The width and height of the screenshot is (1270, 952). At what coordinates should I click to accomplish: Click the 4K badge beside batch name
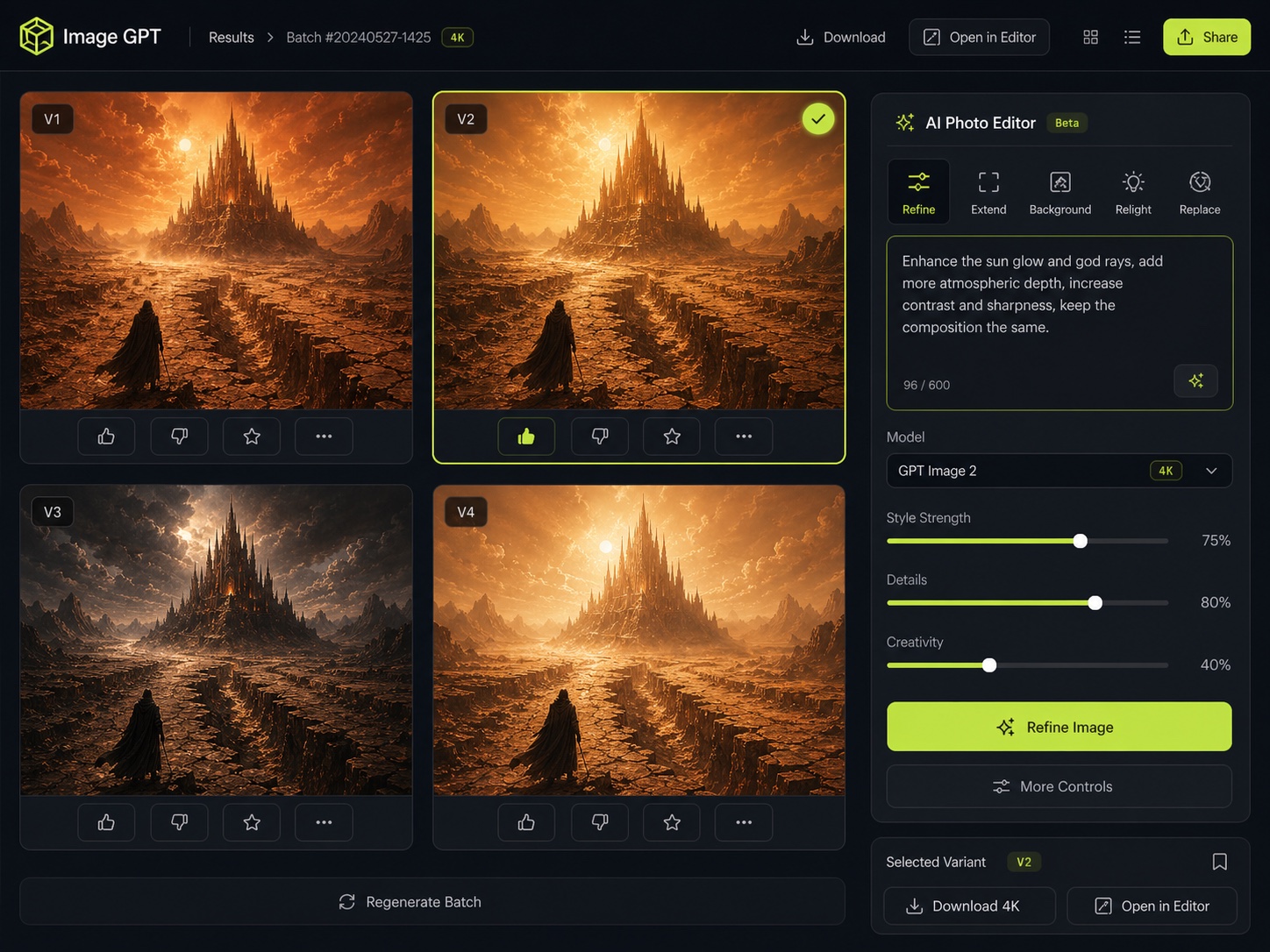coord(457,37)
